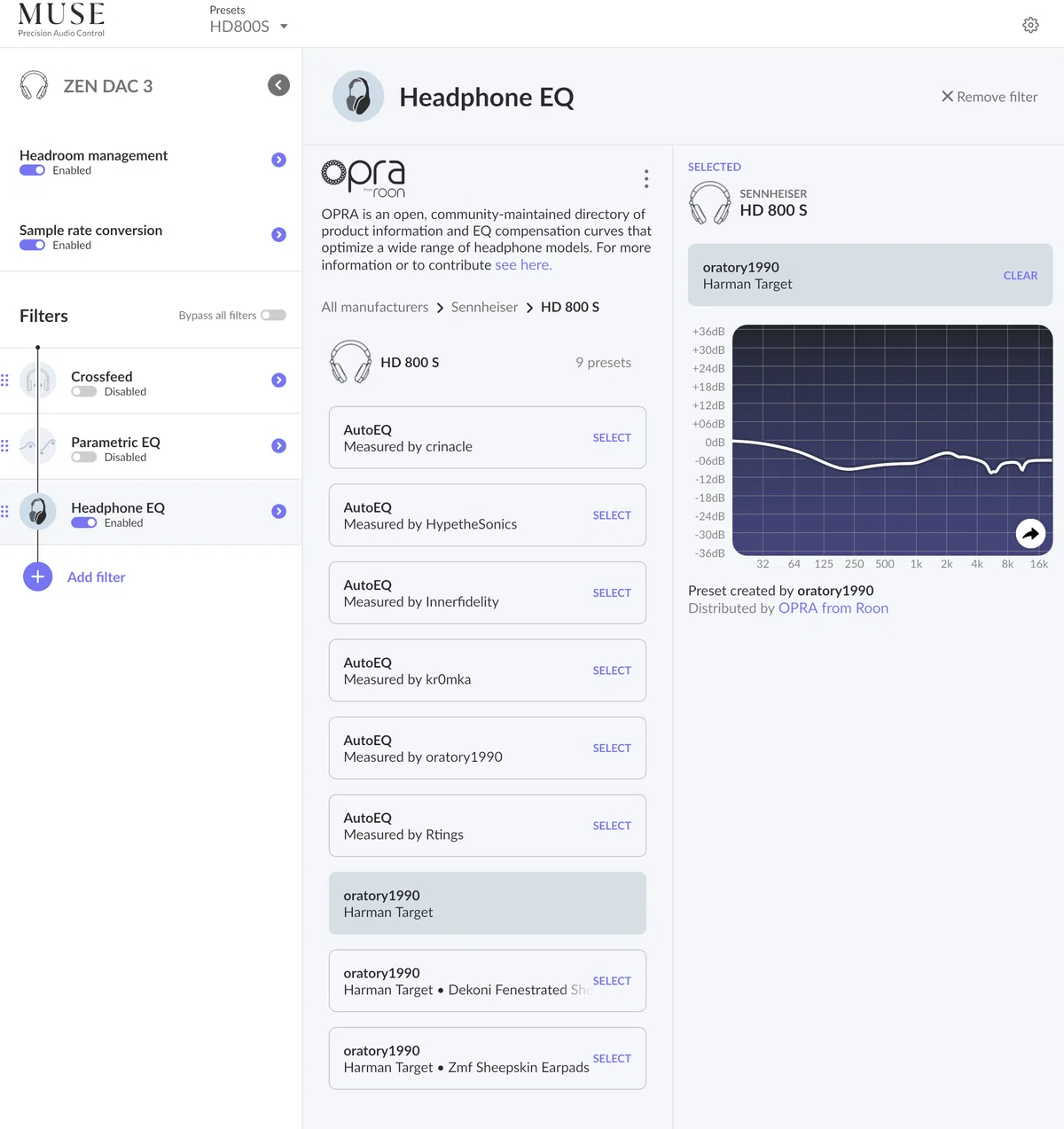Click the OPRA from Roon logo
The width and height of the screenshot is (1064, 1129).
(x=364, y=178)
